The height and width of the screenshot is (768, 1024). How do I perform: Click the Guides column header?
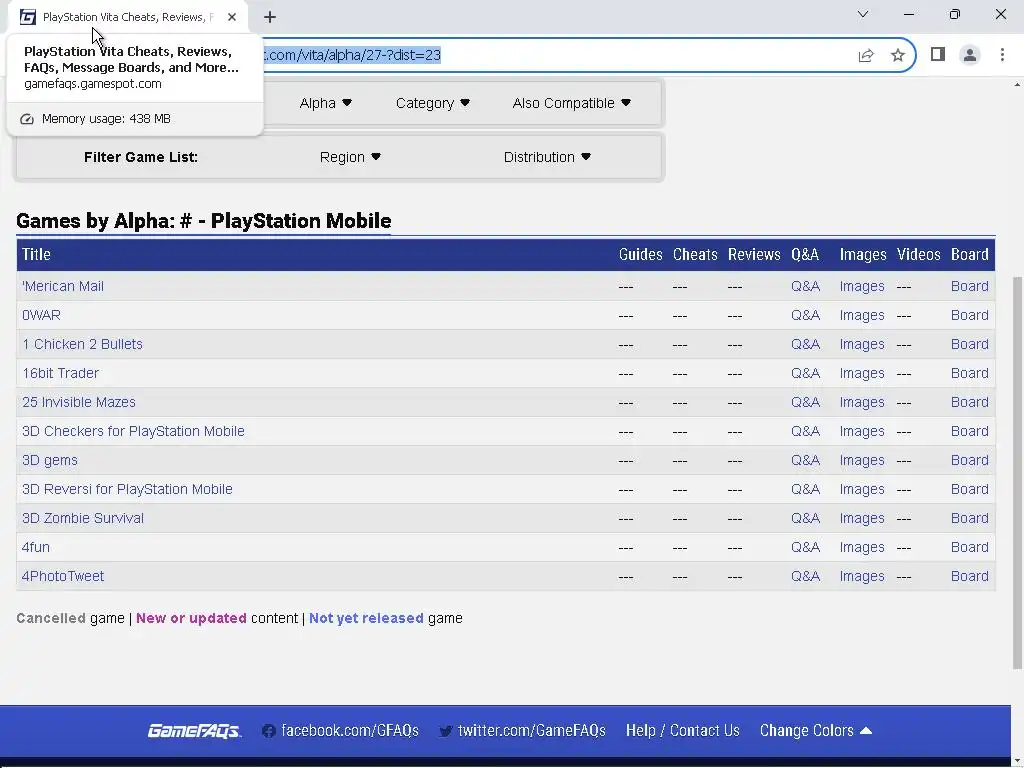pyautogui.click(x=641, y=255)
